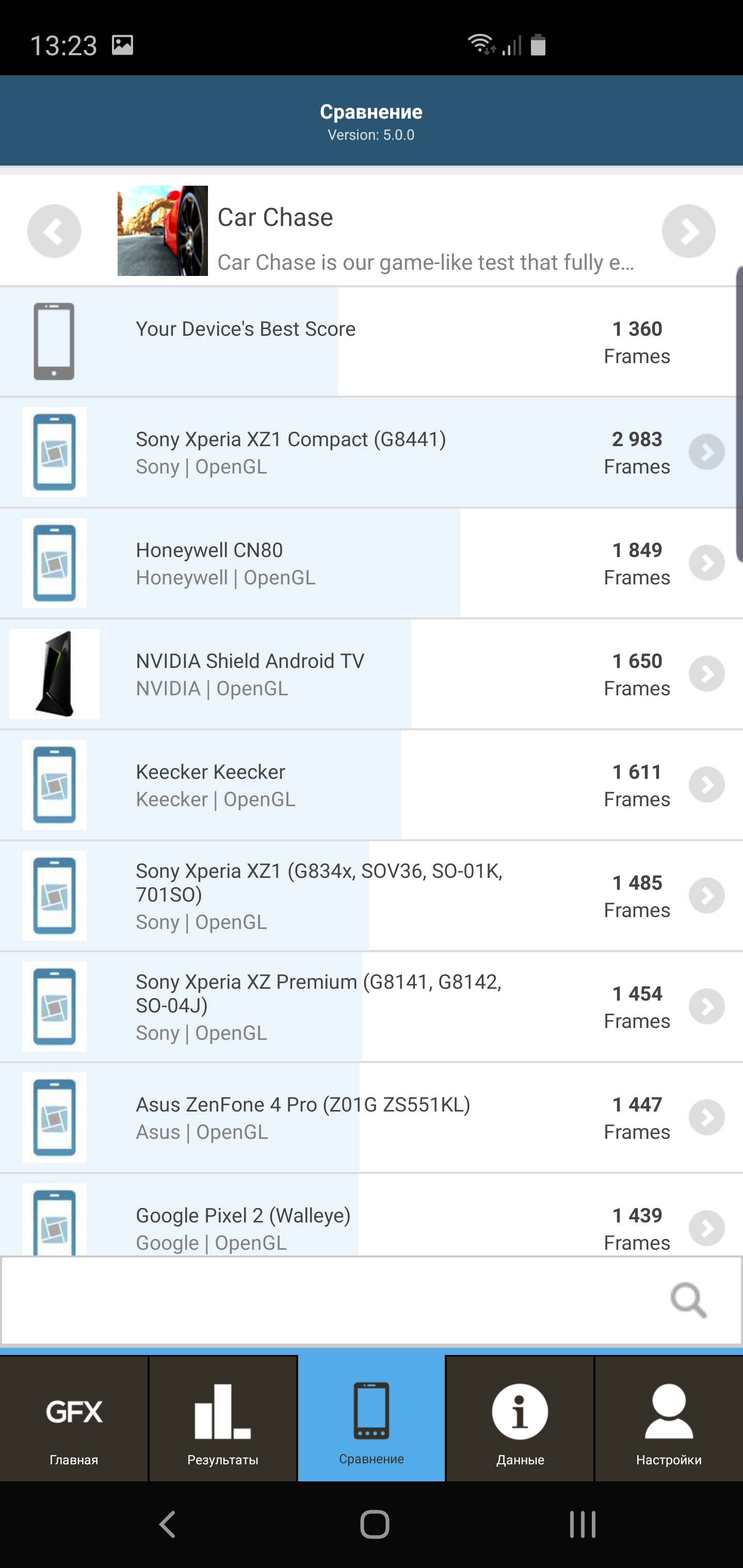The height and width of the screenshot is (1568, 743).
Task: Expand Honeywell CN80 details chevron
Action: point(706,563)
